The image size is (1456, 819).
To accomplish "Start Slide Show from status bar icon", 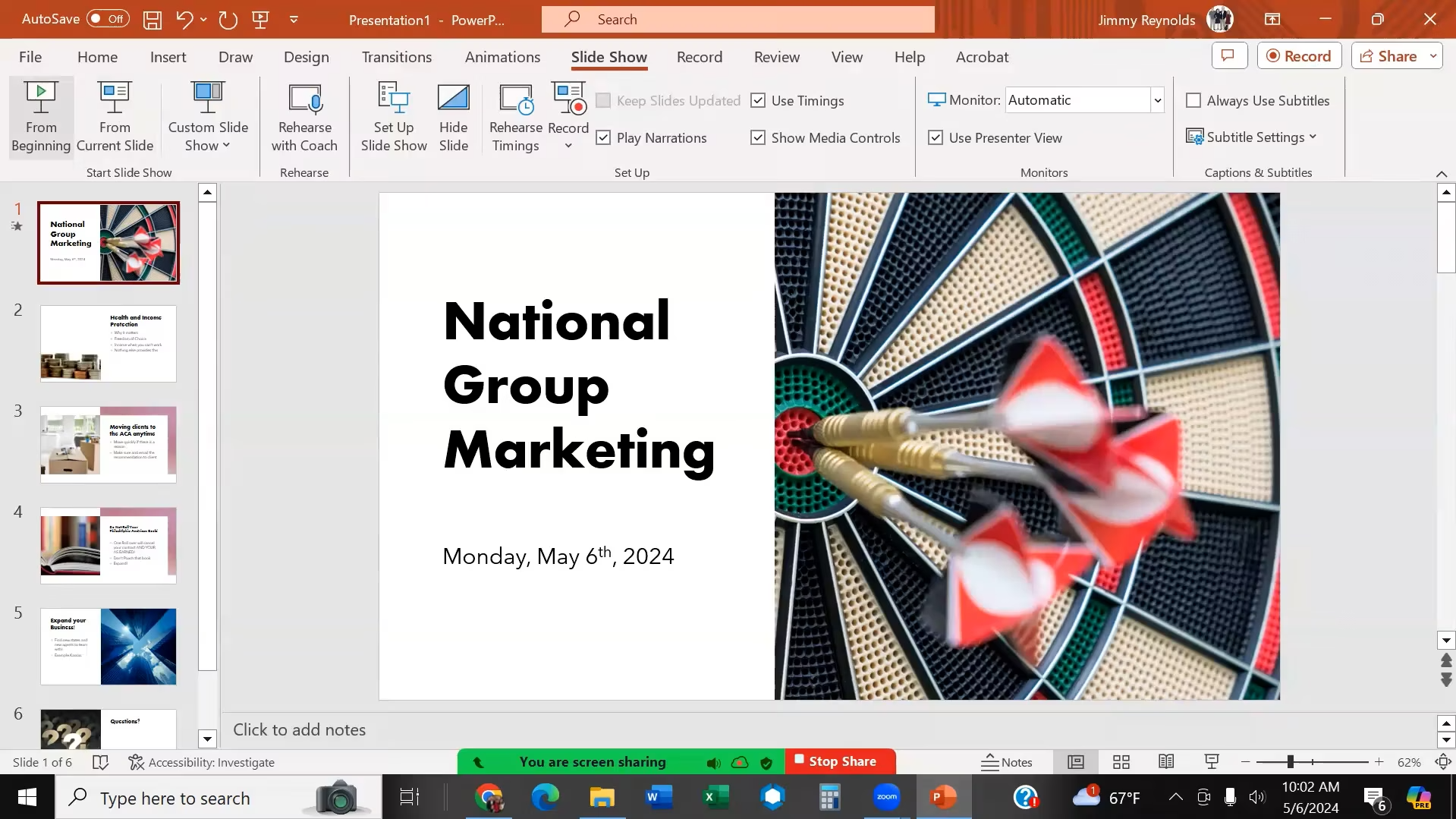I will point(1212,762).
